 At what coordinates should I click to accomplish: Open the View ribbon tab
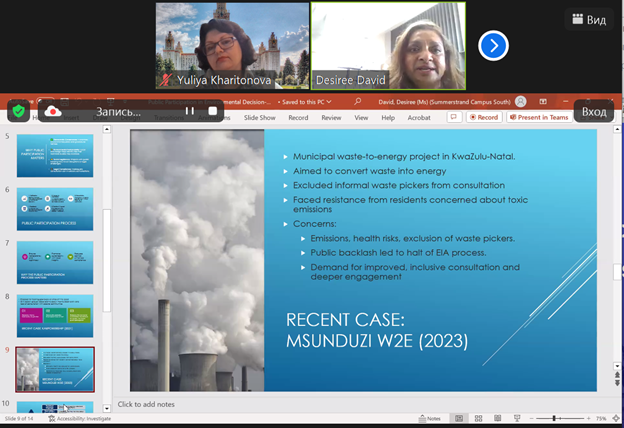(361, 118)
